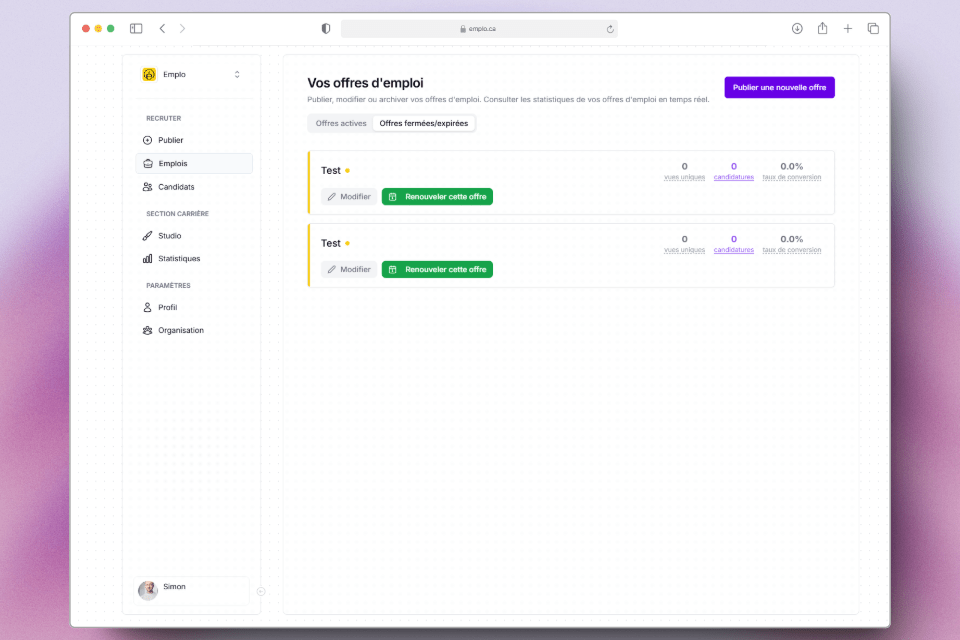Open Studio via its brush icon

pyautogui.click(x=148, y=236)
